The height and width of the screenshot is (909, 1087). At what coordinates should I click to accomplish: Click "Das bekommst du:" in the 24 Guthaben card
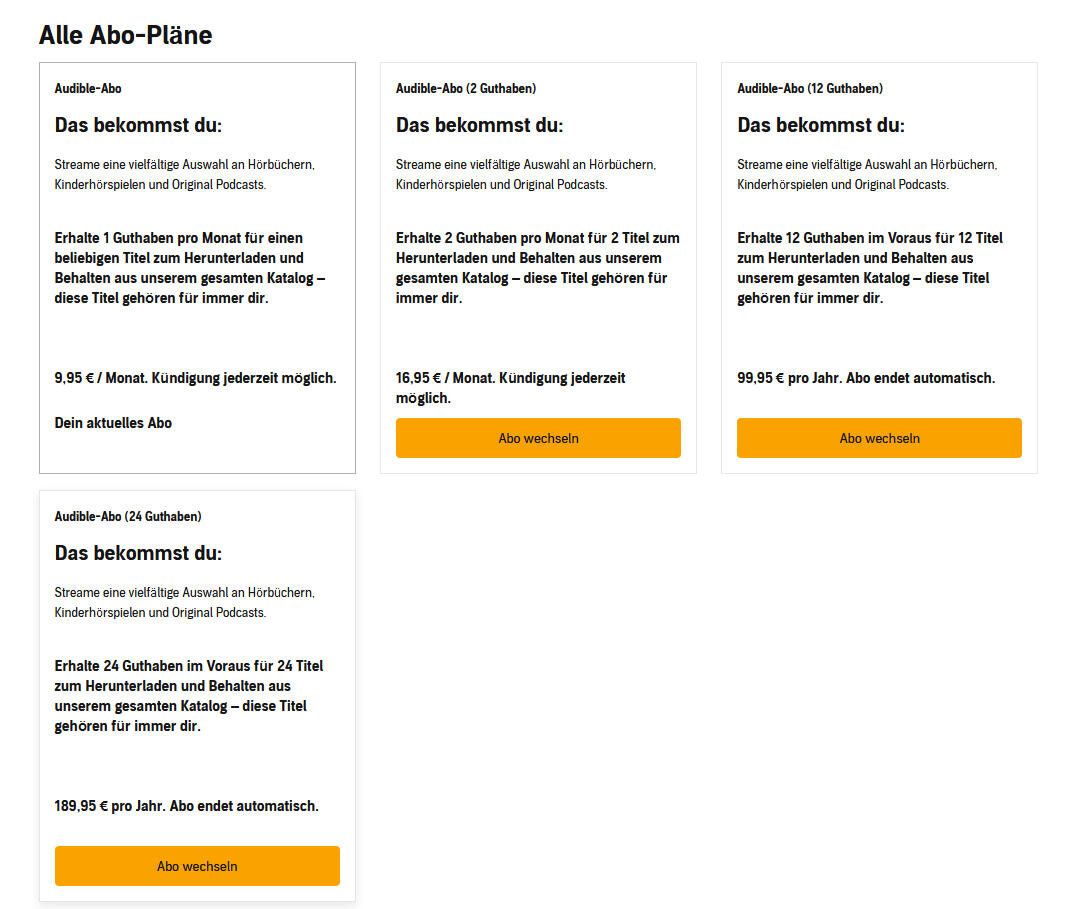click(138, 553)
